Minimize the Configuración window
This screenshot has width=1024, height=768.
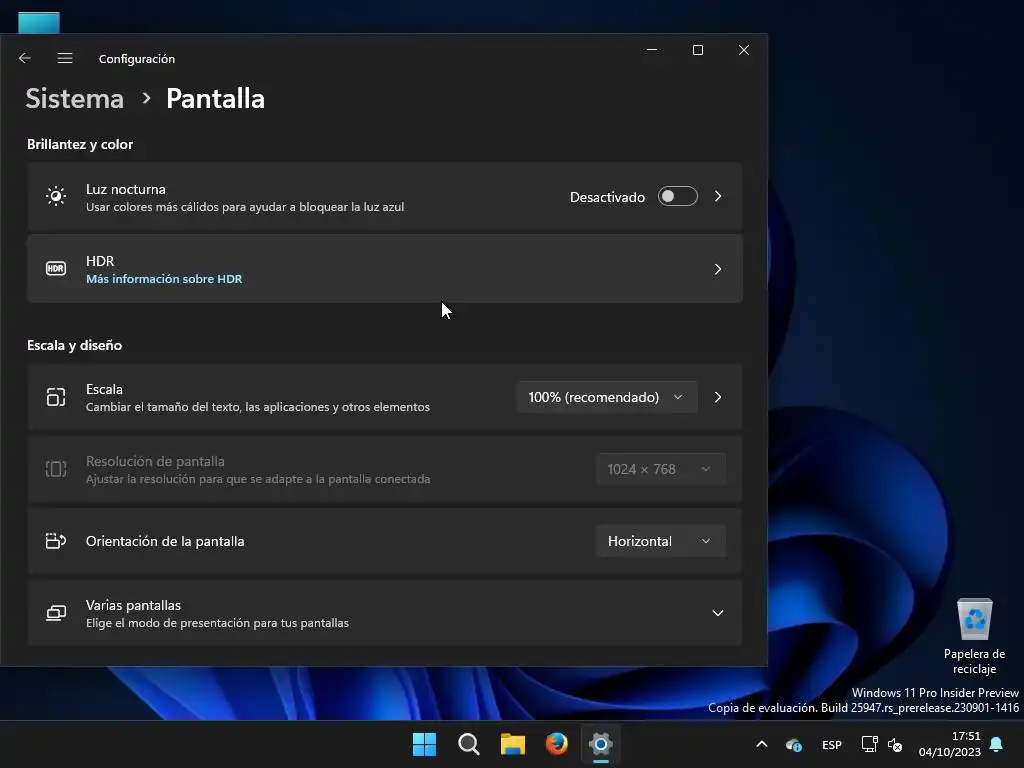click(x=652, y=50)
